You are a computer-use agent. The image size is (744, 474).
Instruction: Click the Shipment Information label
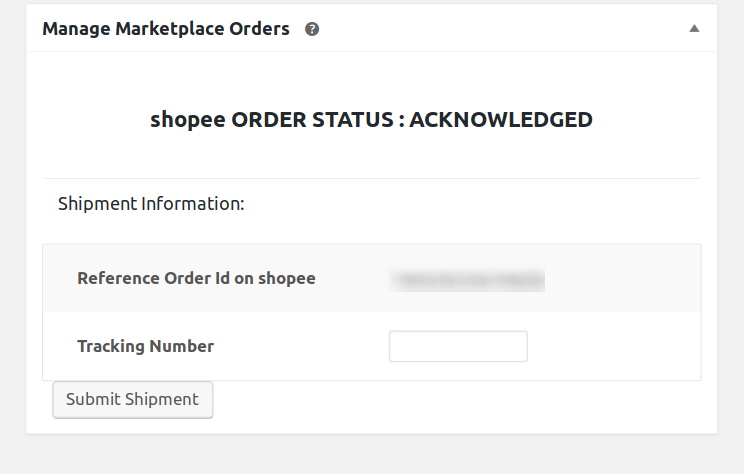[x=151, y=204]
